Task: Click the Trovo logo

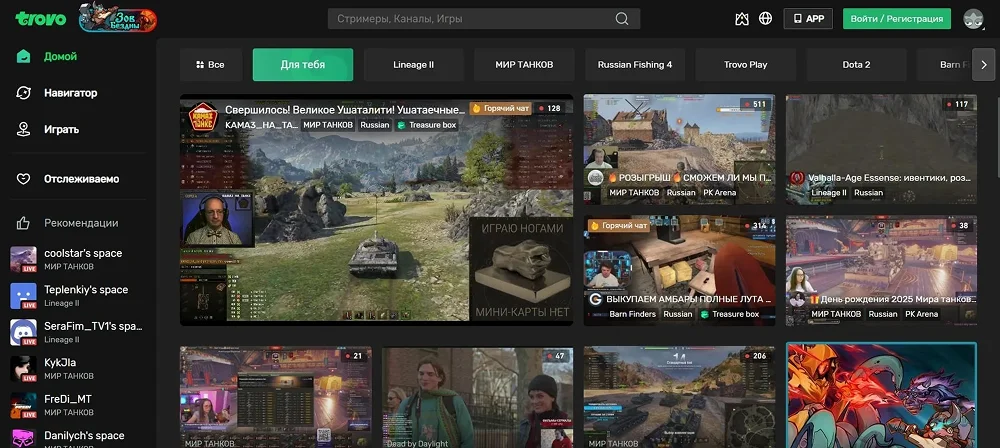Action: [x=40, y=18]
